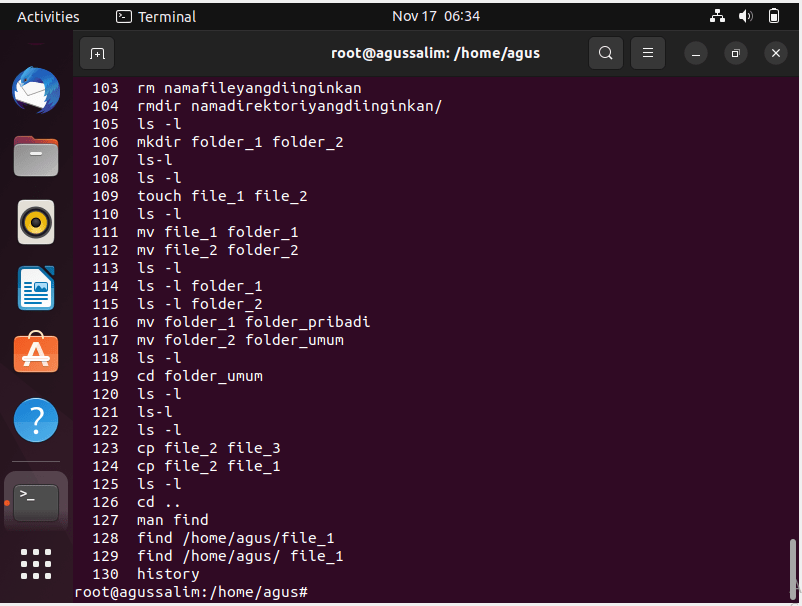Open the Terminal app menu in top bar
The image size is (802, 606).
click(x=156, y=17)
